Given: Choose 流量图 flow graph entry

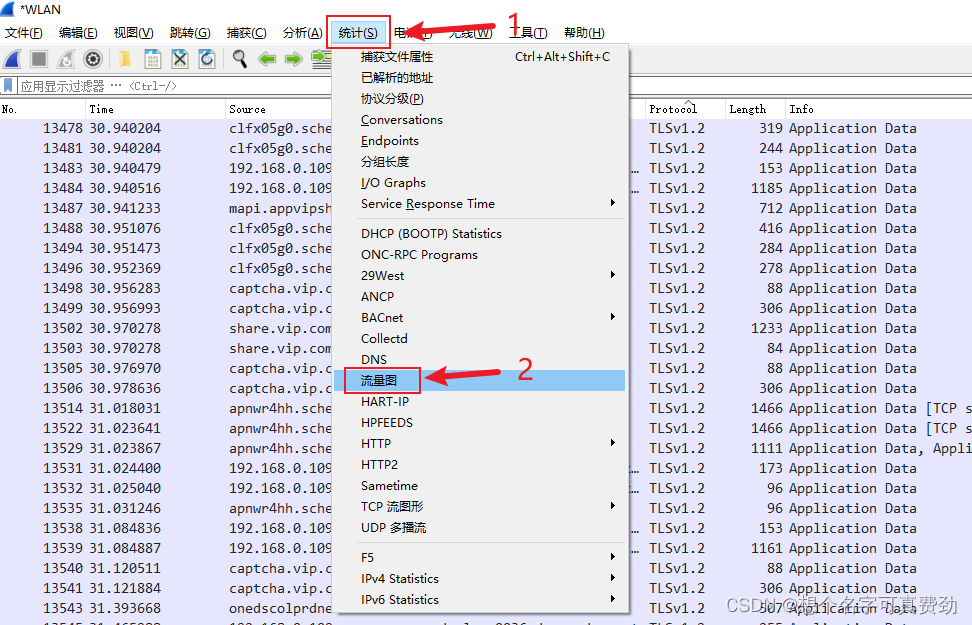Looking at the screenshot, I should 480,381.
